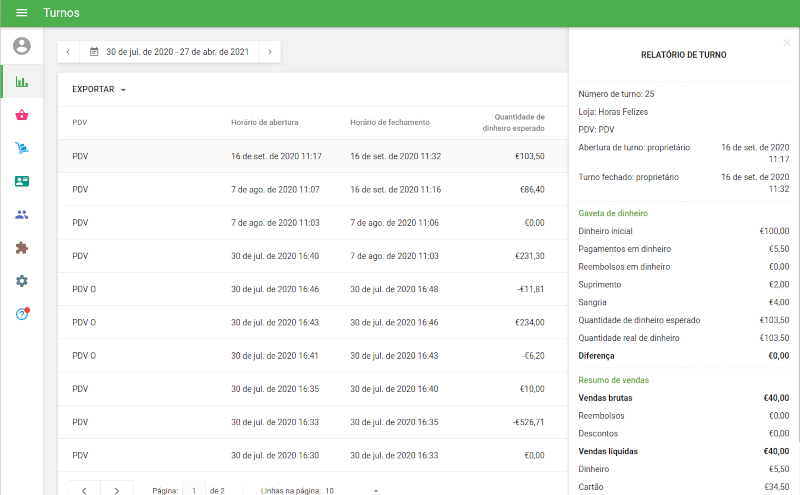
Task: Open the Inventory management cart icon
Action: pos(22,148)
